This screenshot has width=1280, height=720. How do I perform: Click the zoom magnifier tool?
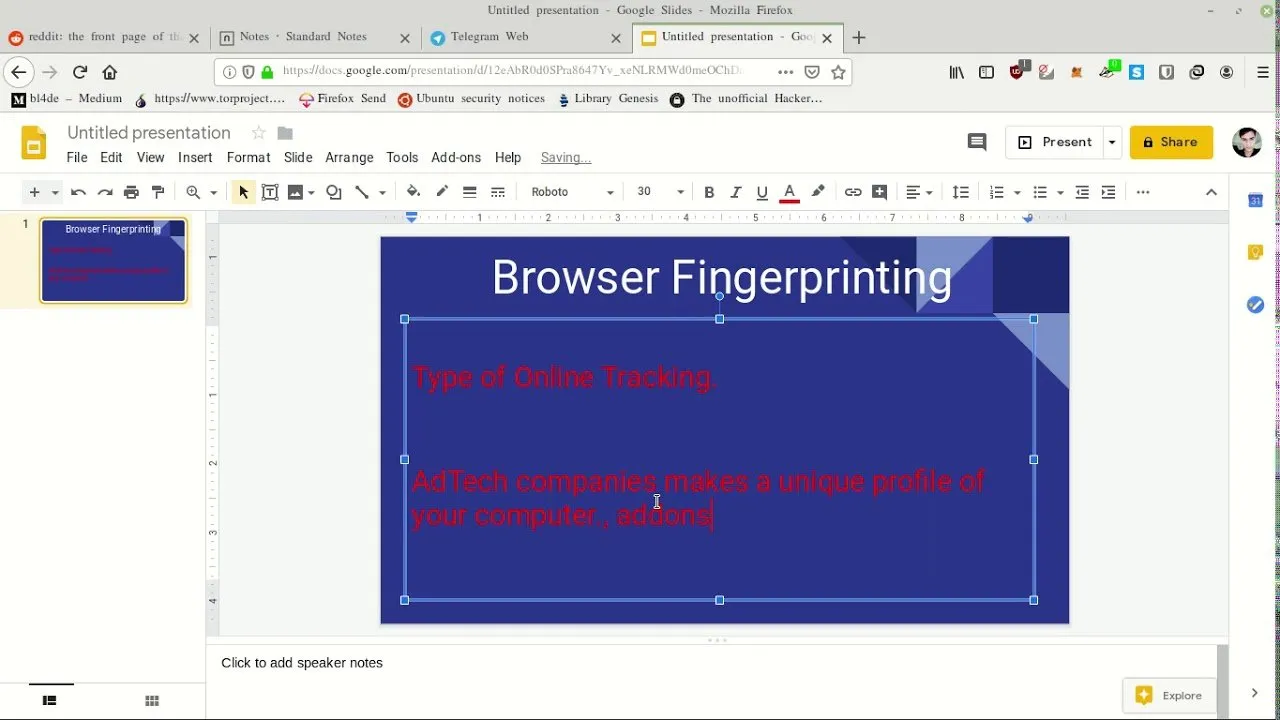[x=193, y=192]
